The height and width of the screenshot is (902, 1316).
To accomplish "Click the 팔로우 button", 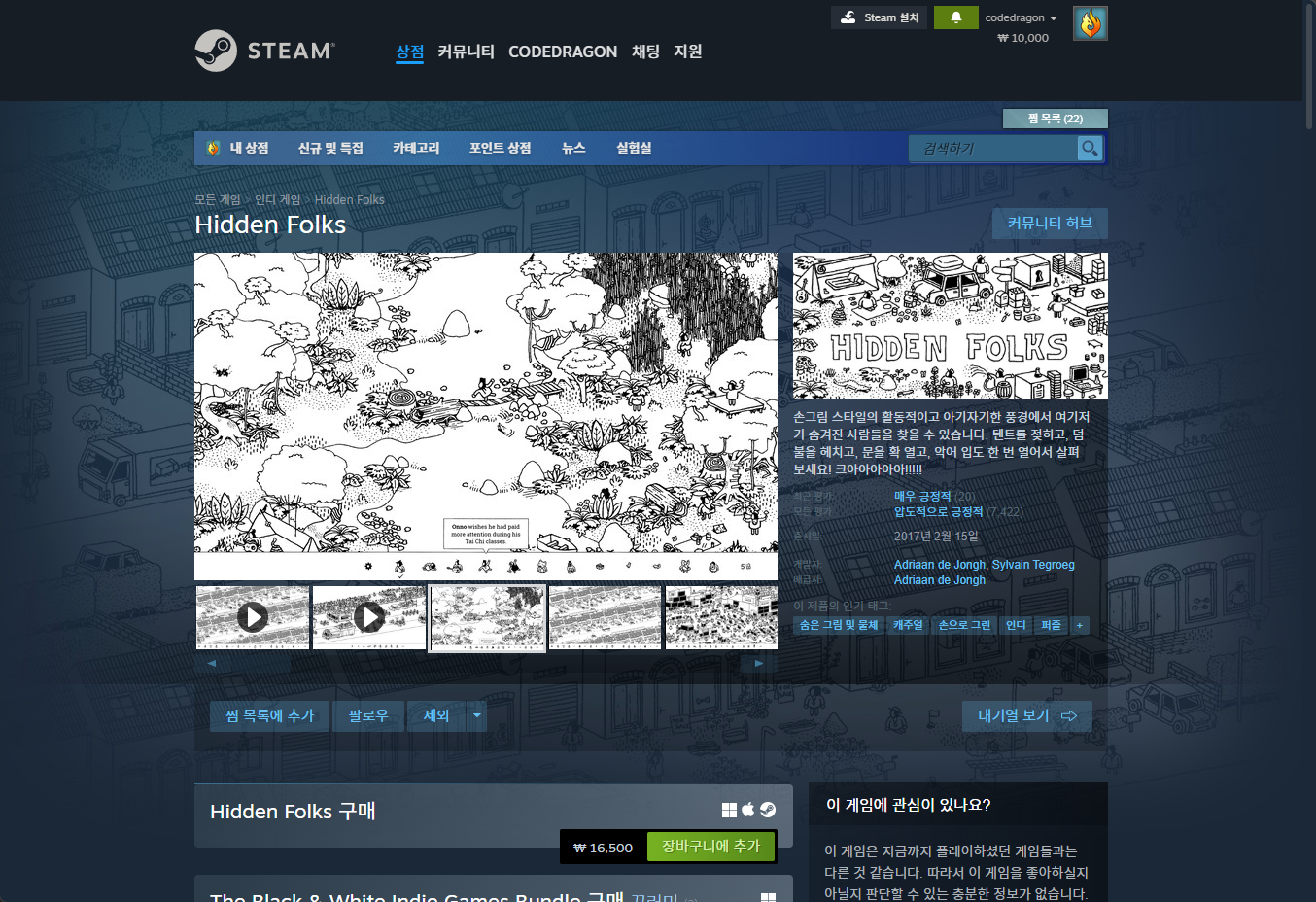I will tap(368, 715).
